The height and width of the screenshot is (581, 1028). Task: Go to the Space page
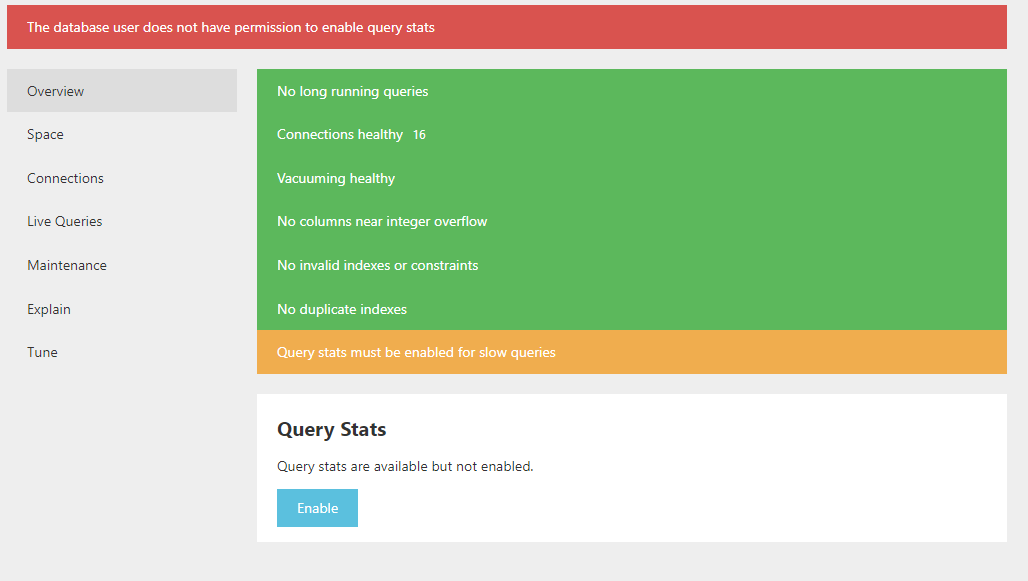tap(45, 134)
